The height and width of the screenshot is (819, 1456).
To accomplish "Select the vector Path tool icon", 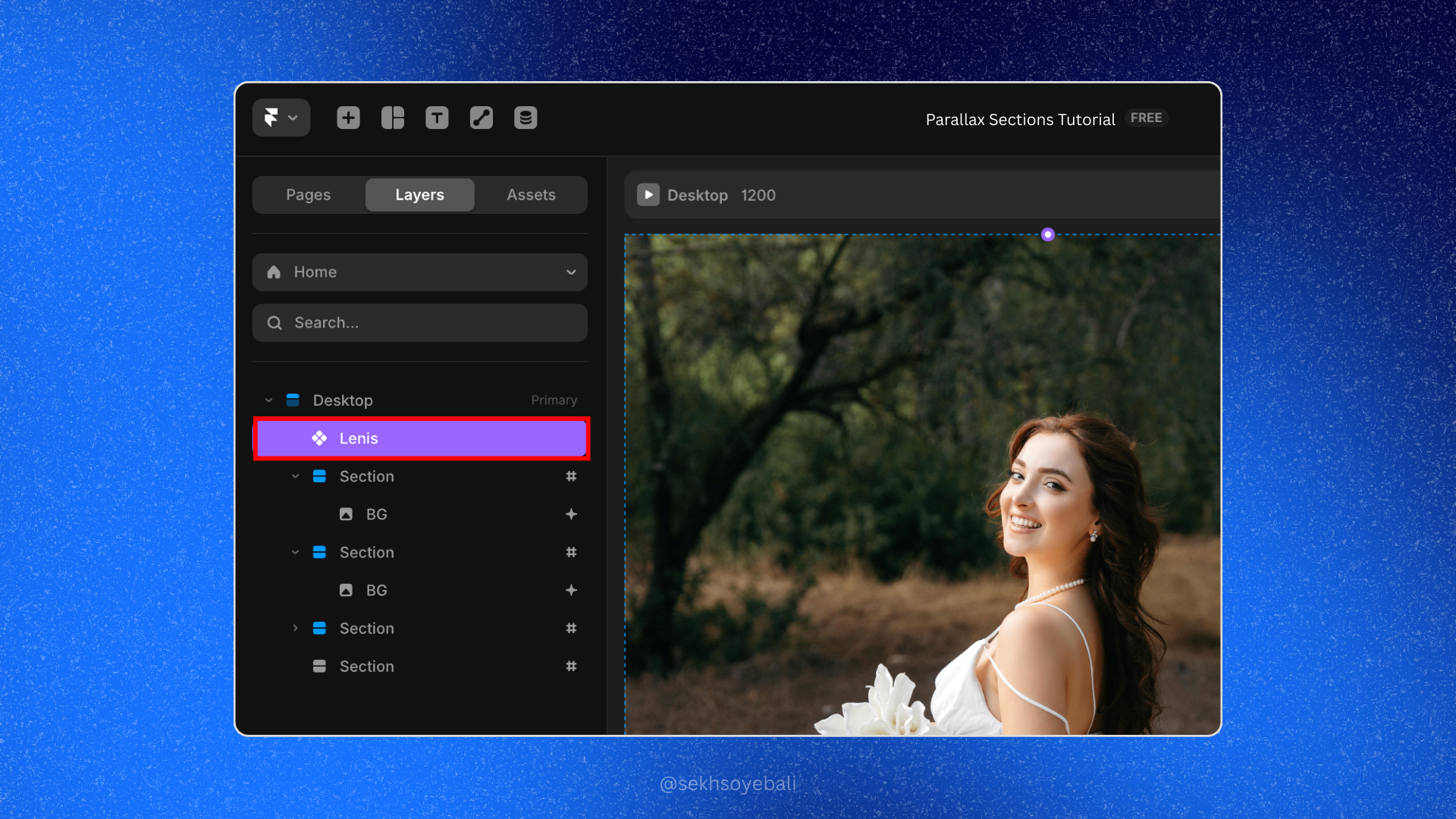I will pos(481,118).
